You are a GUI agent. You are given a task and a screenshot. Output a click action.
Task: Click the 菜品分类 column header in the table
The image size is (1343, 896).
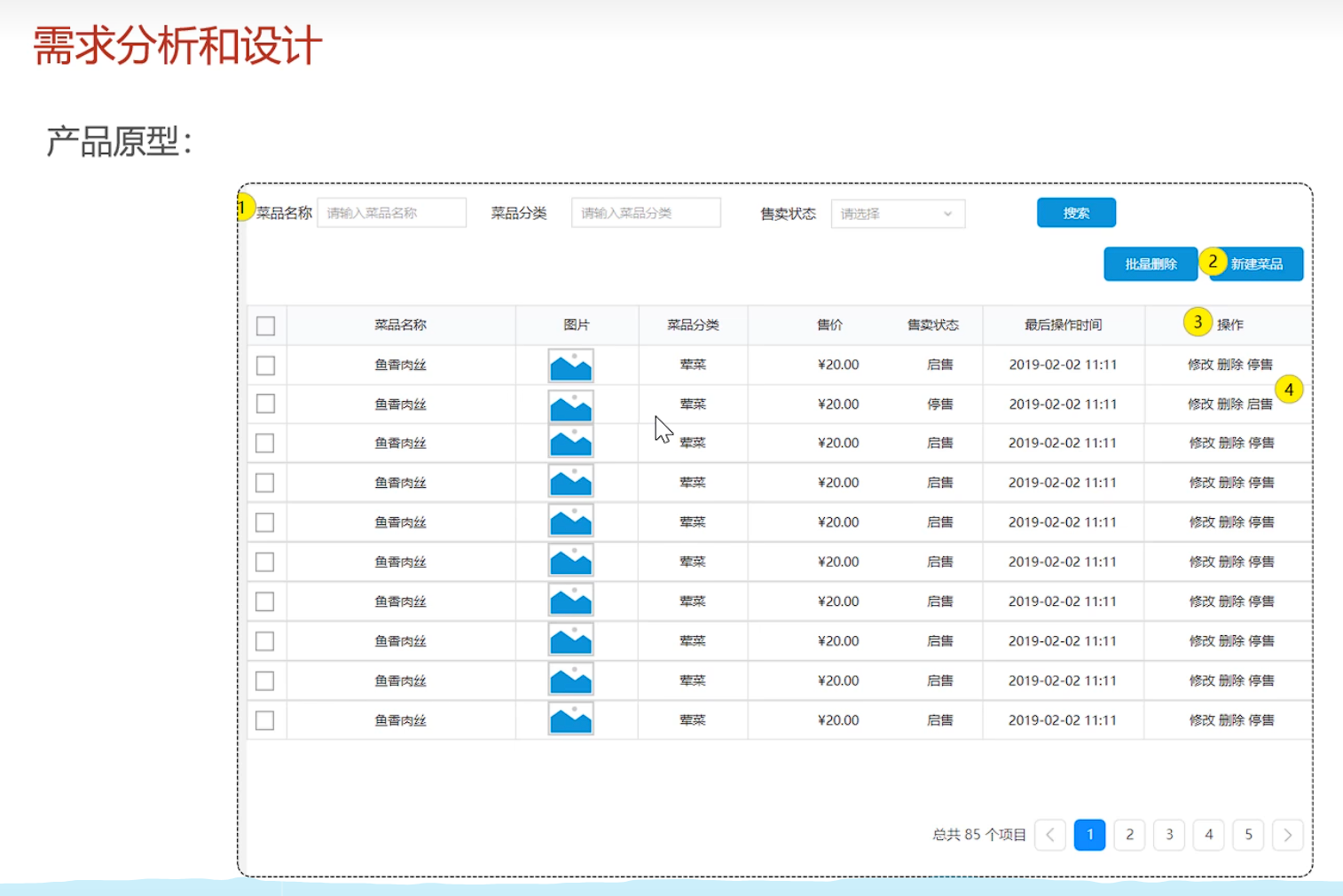[x=693, y=325]
